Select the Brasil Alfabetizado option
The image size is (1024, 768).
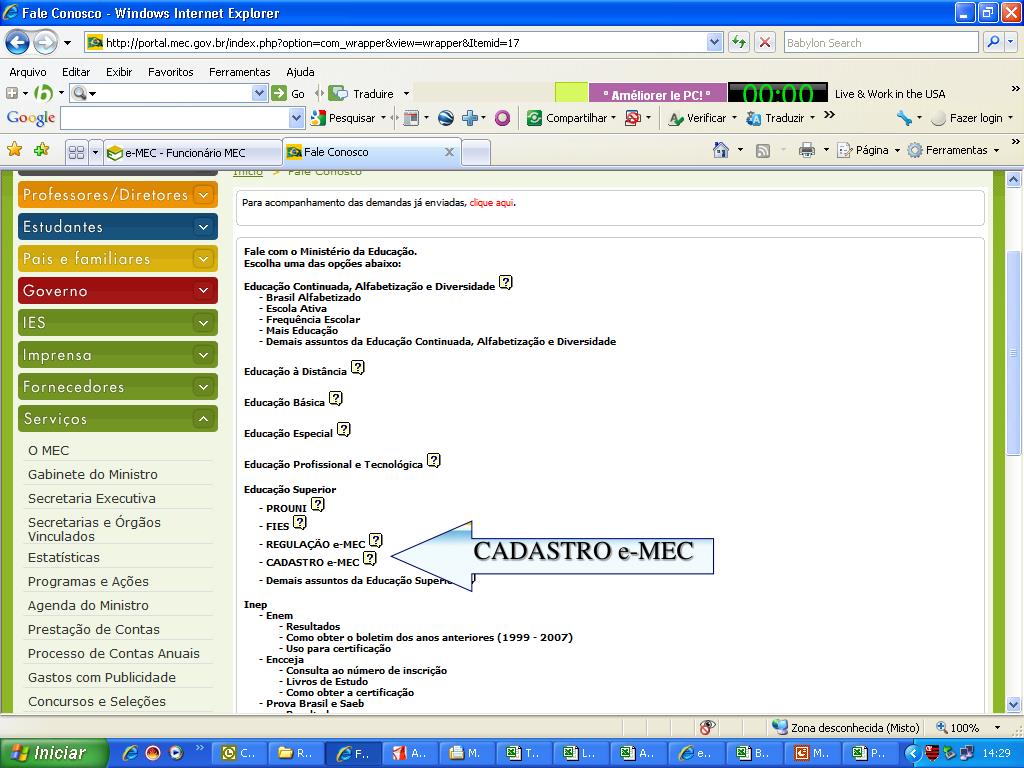click(313, 298)
